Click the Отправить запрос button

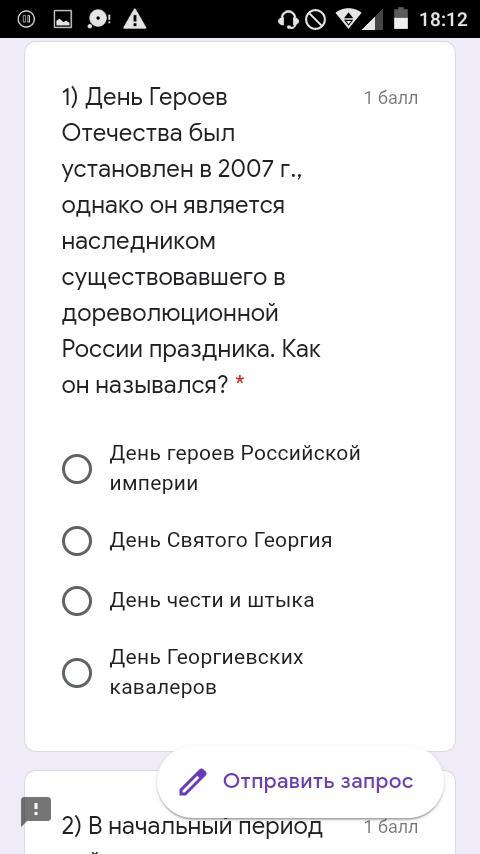pyautogui.click(x=300, y=782)
